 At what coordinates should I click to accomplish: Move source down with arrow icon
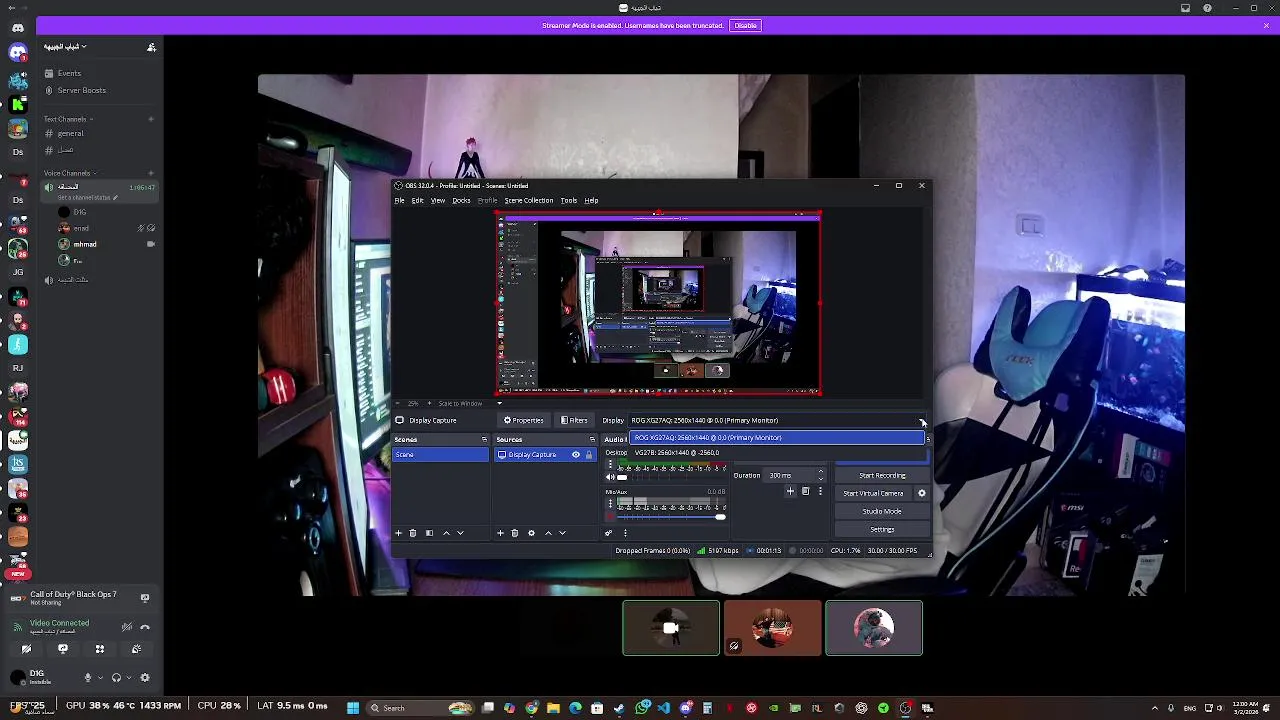pyautogui.click(x=562, y=533)
